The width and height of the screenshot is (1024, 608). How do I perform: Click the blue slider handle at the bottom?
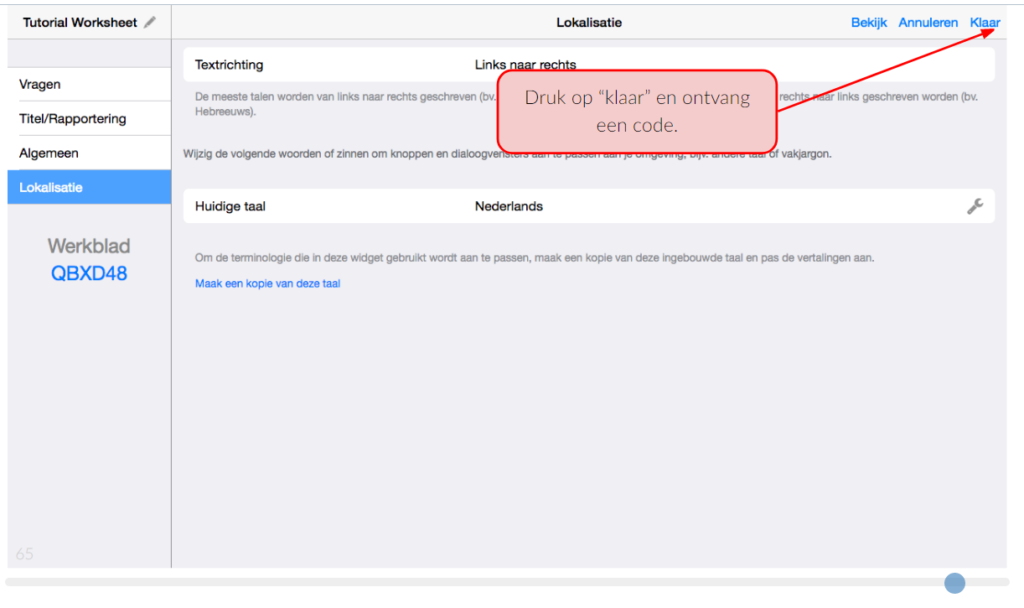click(955, 583)
